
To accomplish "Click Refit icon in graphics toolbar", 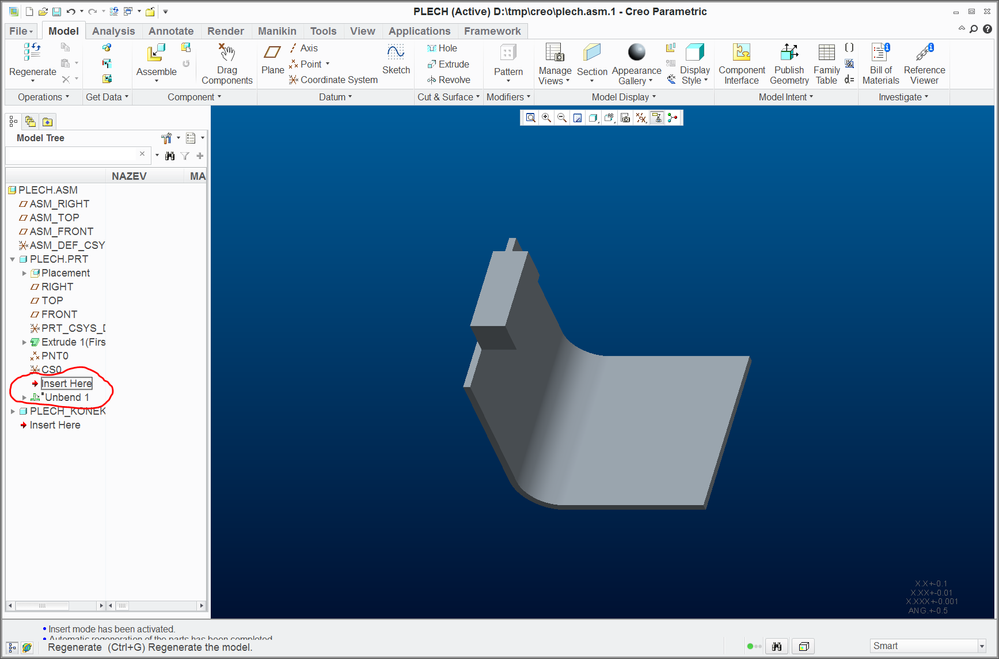I will [x=530, y=118].
